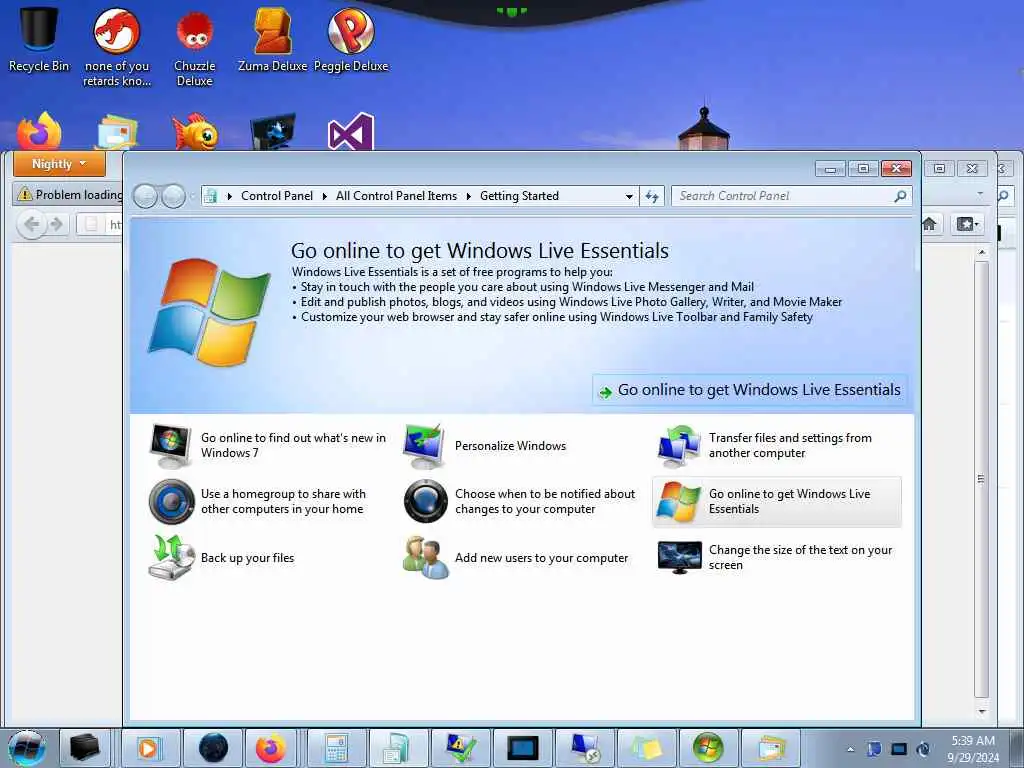Click the dark globe taskbar icon
The width and height of the screenshot is (1024, 768).
[x=213, y=748]
